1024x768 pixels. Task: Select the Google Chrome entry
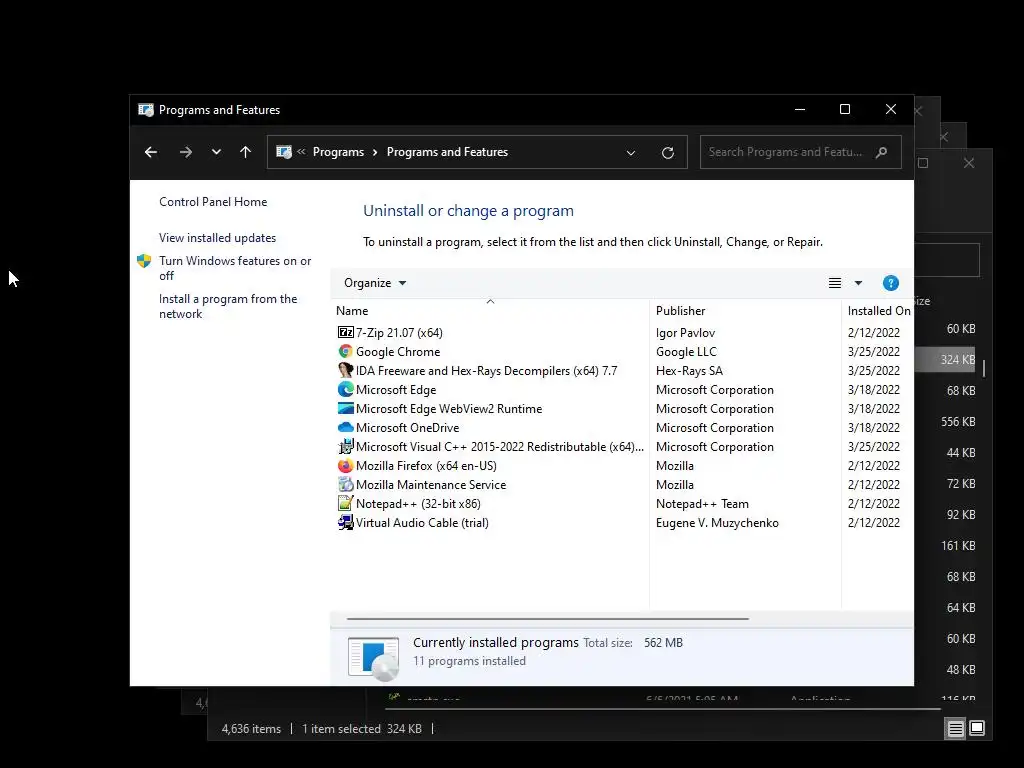tap(398, 351)
